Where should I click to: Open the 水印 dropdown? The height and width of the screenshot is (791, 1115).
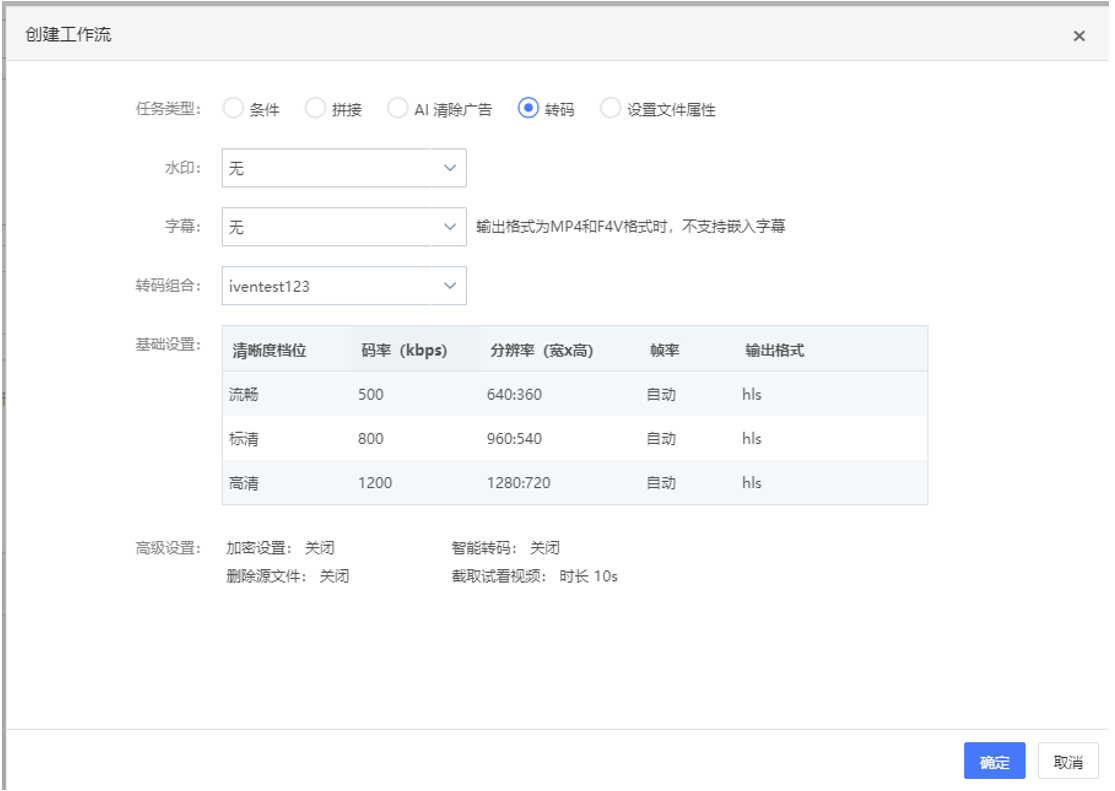click(x=344, y=168)
